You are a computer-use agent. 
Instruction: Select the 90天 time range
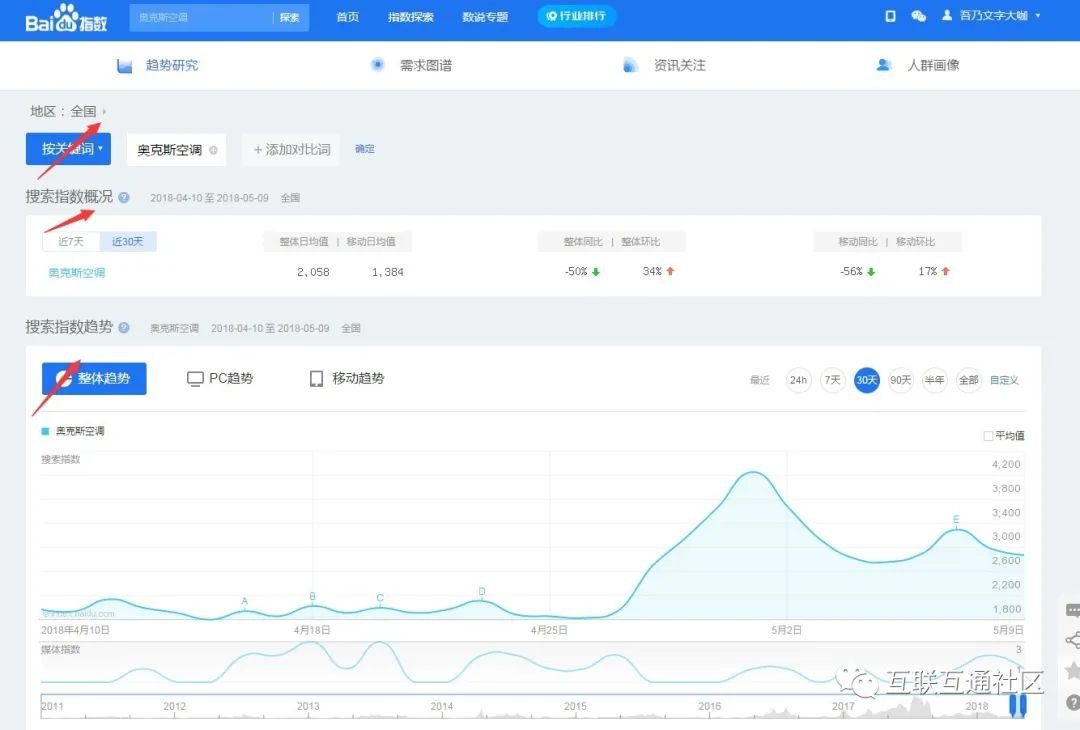(x=901, y=380)
